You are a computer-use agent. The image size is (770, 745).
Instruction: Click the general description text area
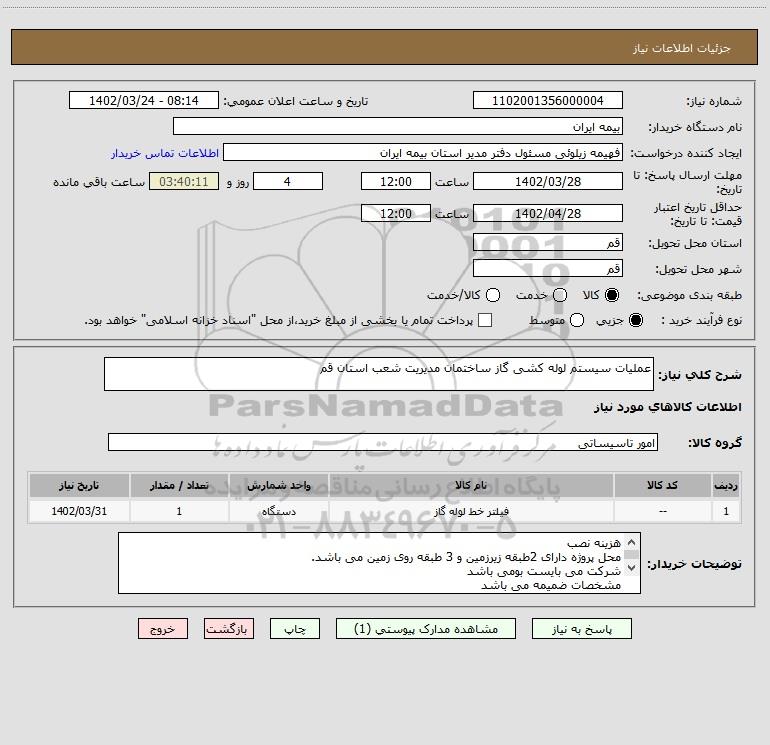379,374
